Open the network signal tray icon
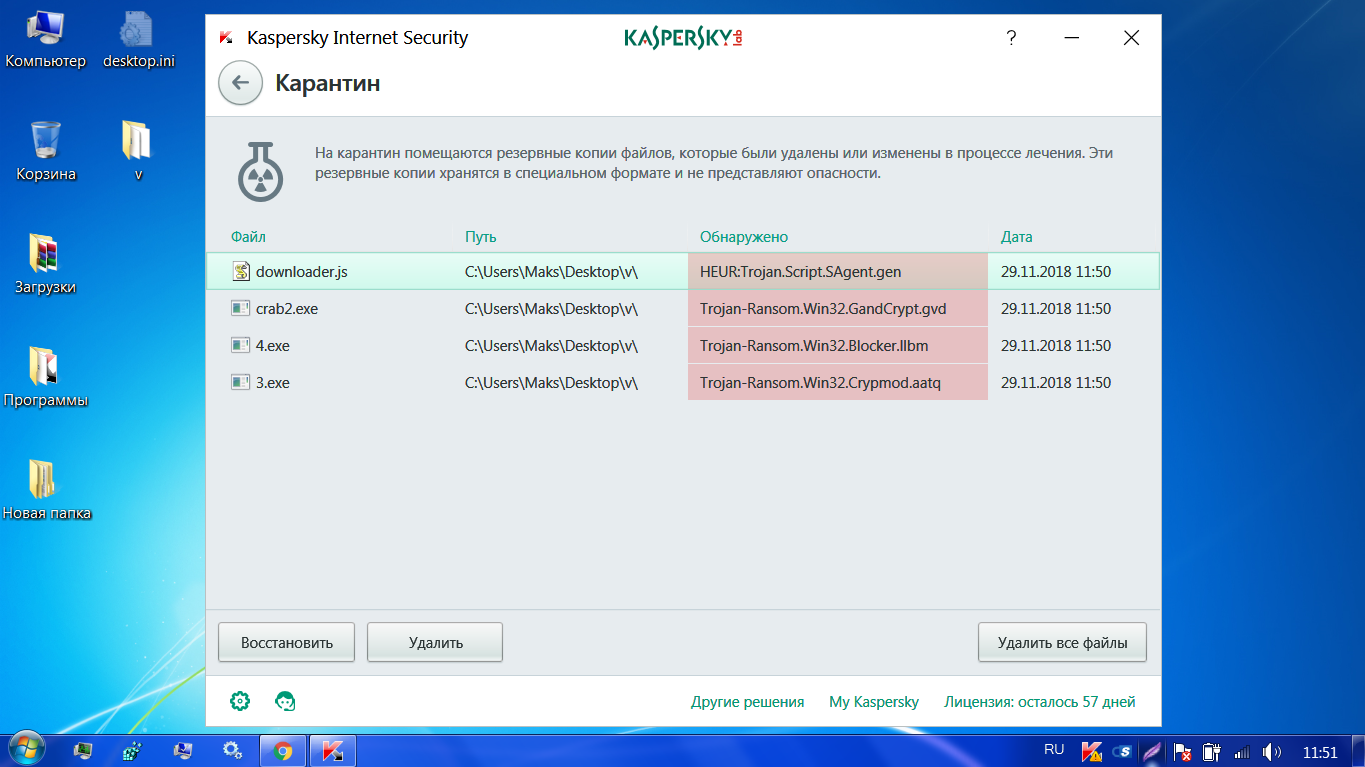The height and width of the screenshot is (767, 1365). pos(1242,751)
